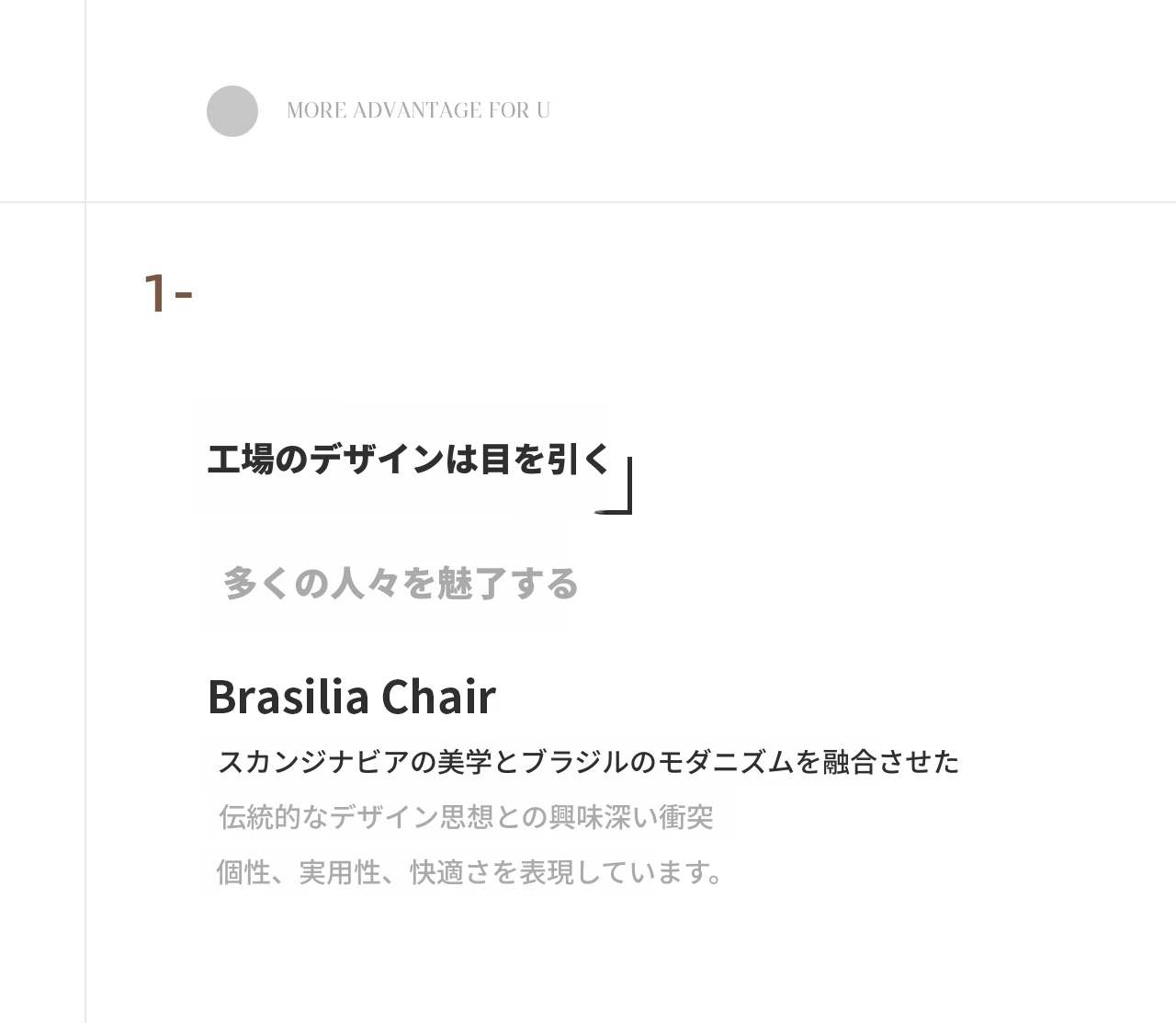Select the MORE ADVANTAGE FOR U tagline
This screenshot has height=1023, width=1176.
[x=418, y=110]
